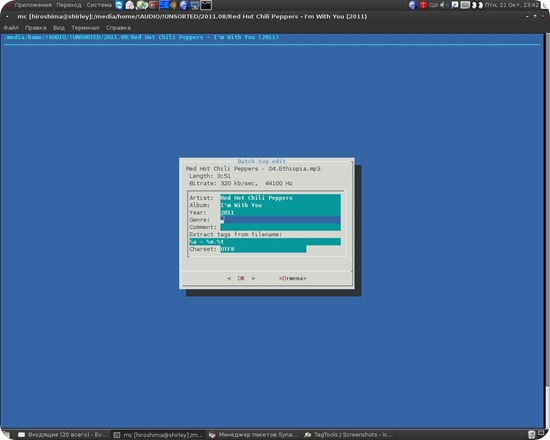Click the orange launcher icon in top panel
The height and width of the screenshot is (440, 550).
click(174, 5)
